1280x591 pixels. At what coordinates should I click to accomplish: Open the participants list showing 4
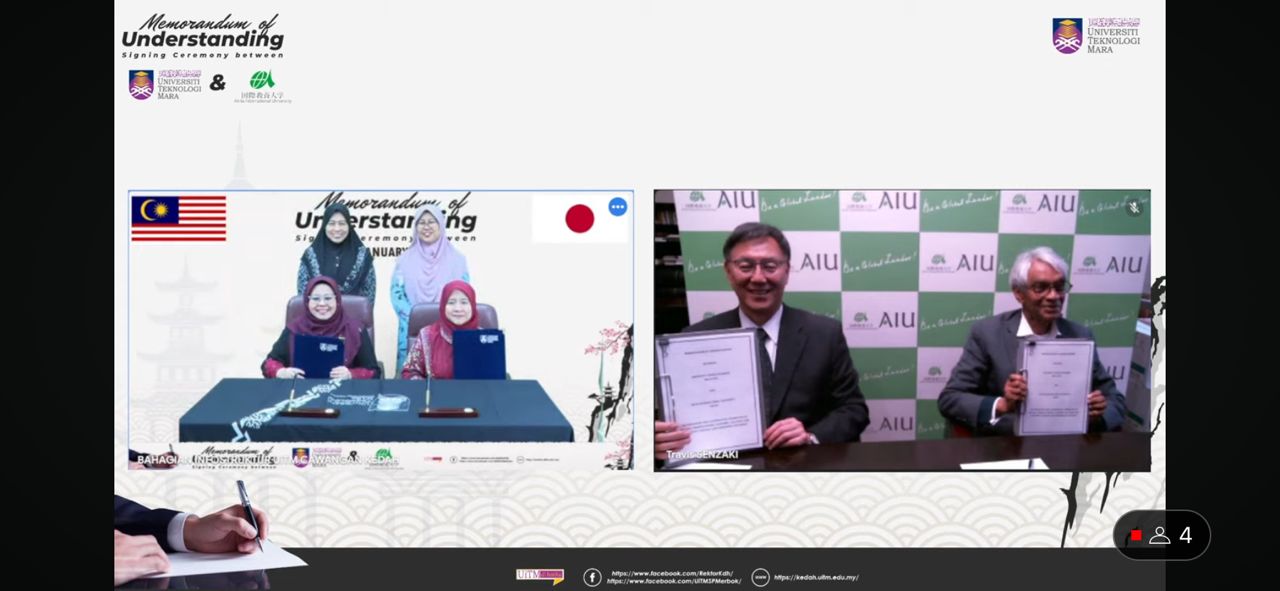[1171, 535]
